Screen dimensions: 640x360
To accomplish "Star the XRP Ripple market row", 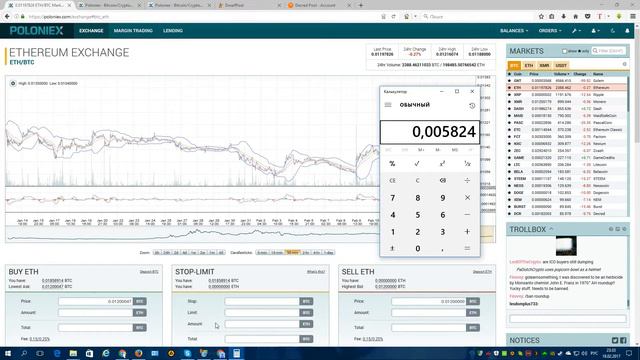I will coord(509,95).
